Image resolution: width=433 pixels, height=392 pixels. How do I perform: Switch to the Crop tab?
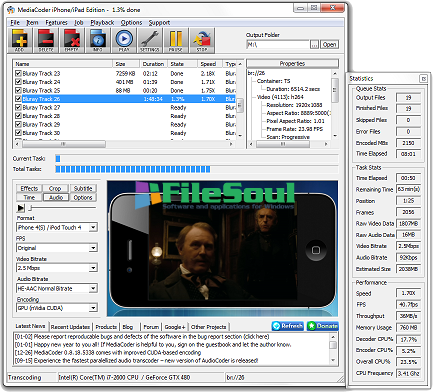click(x=55, y=188)
